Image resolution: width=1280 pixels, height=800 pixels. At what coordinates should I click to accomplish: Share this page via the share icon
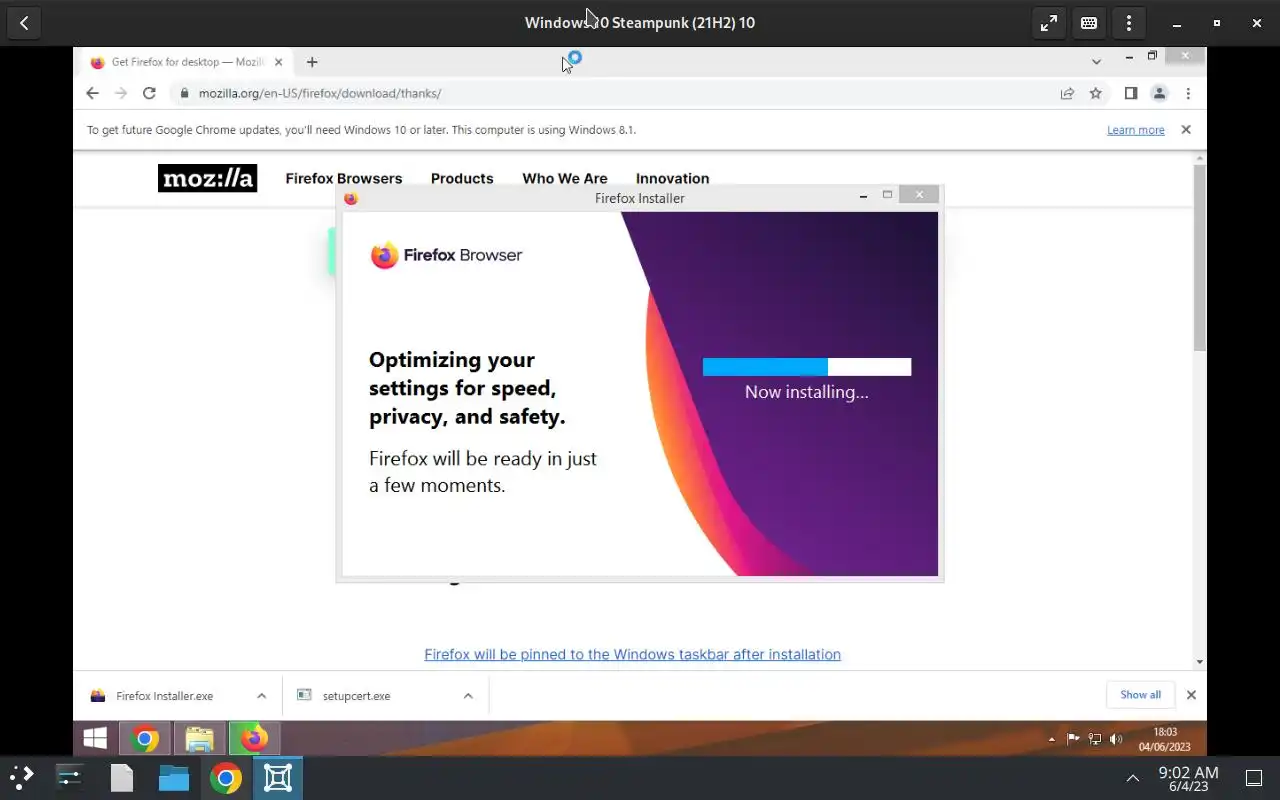point(1067,93)
